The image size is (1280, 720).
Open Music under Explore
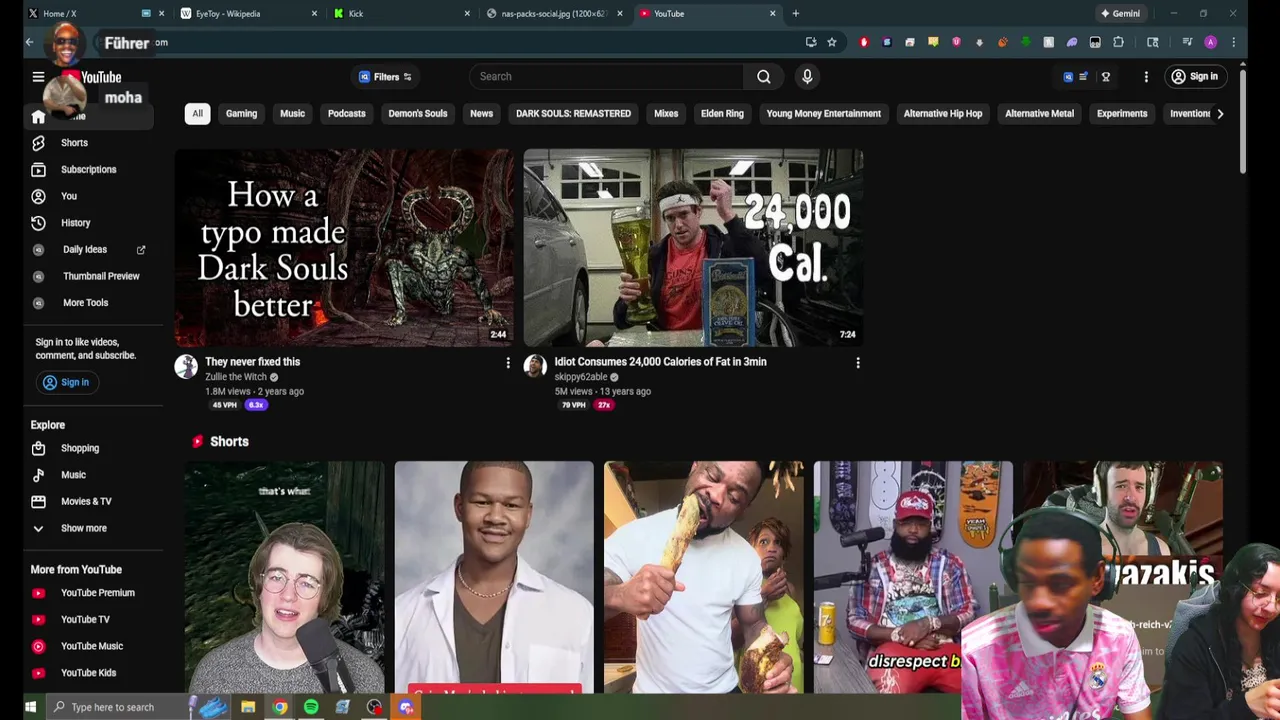pos(73,475)
